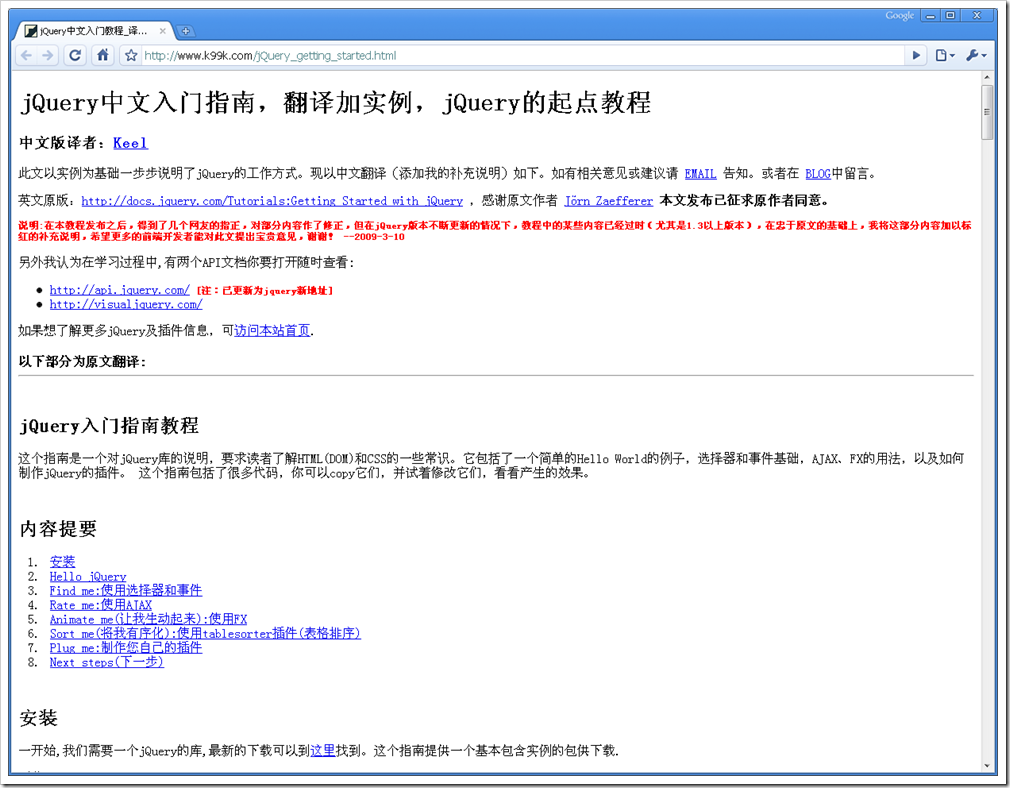Click the Go arrow in the address bar

tap(916, 55)
